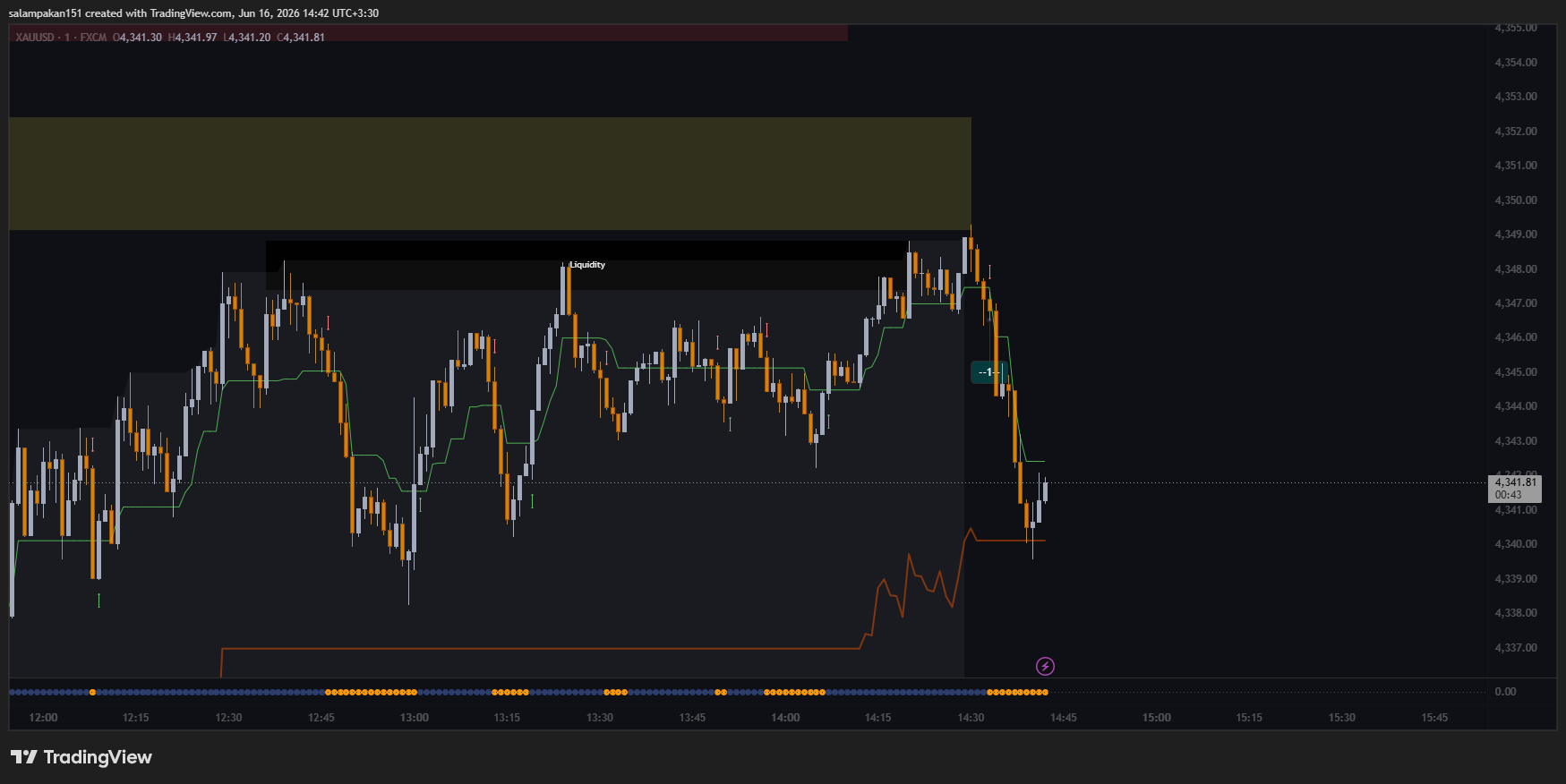The height and width of the screenshot is (784, 1566).
Task: Click the purple lightning bolt event icon
Action: tap(1045, 666)
